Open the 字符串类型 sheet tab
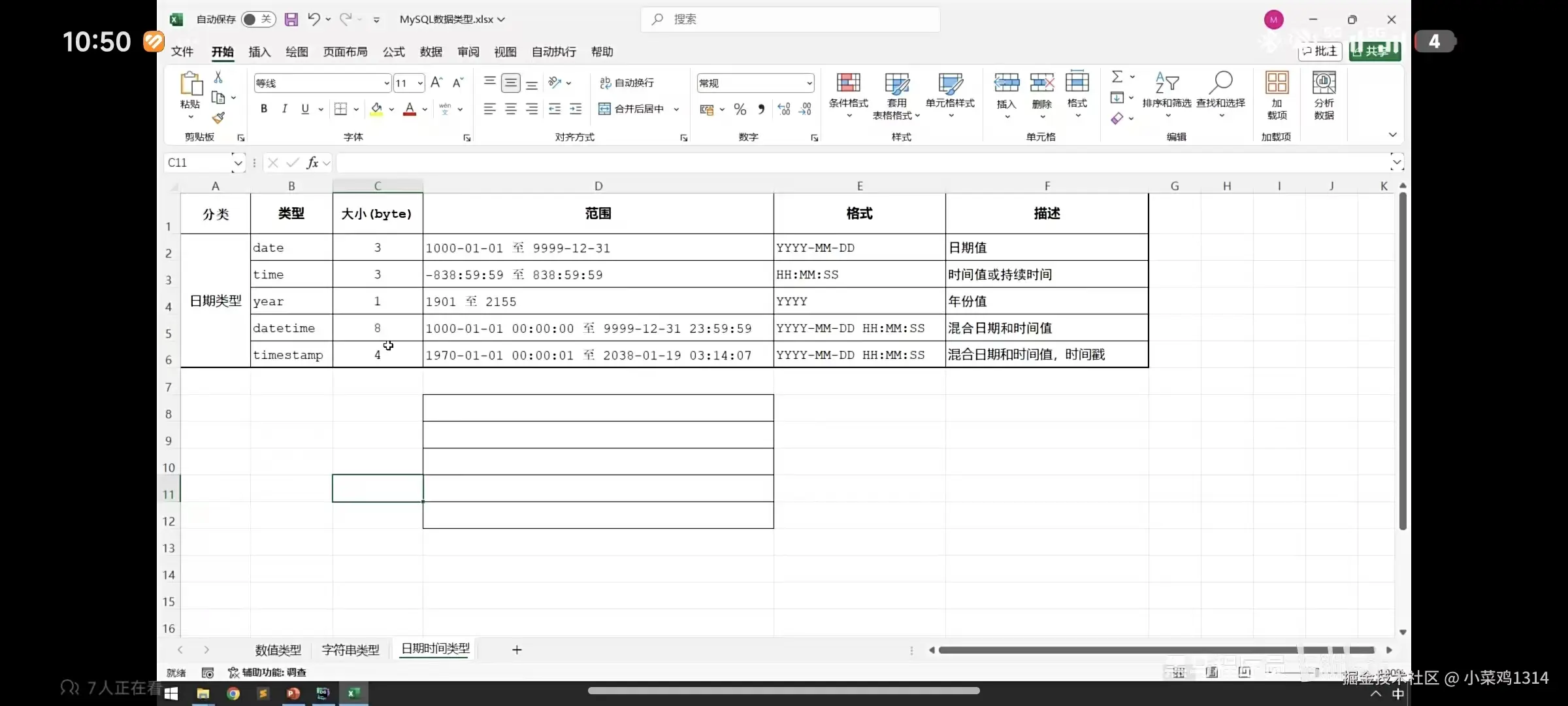Image resolution: width=1568 pixels, height=706 pixels. (x=350, y=649)
